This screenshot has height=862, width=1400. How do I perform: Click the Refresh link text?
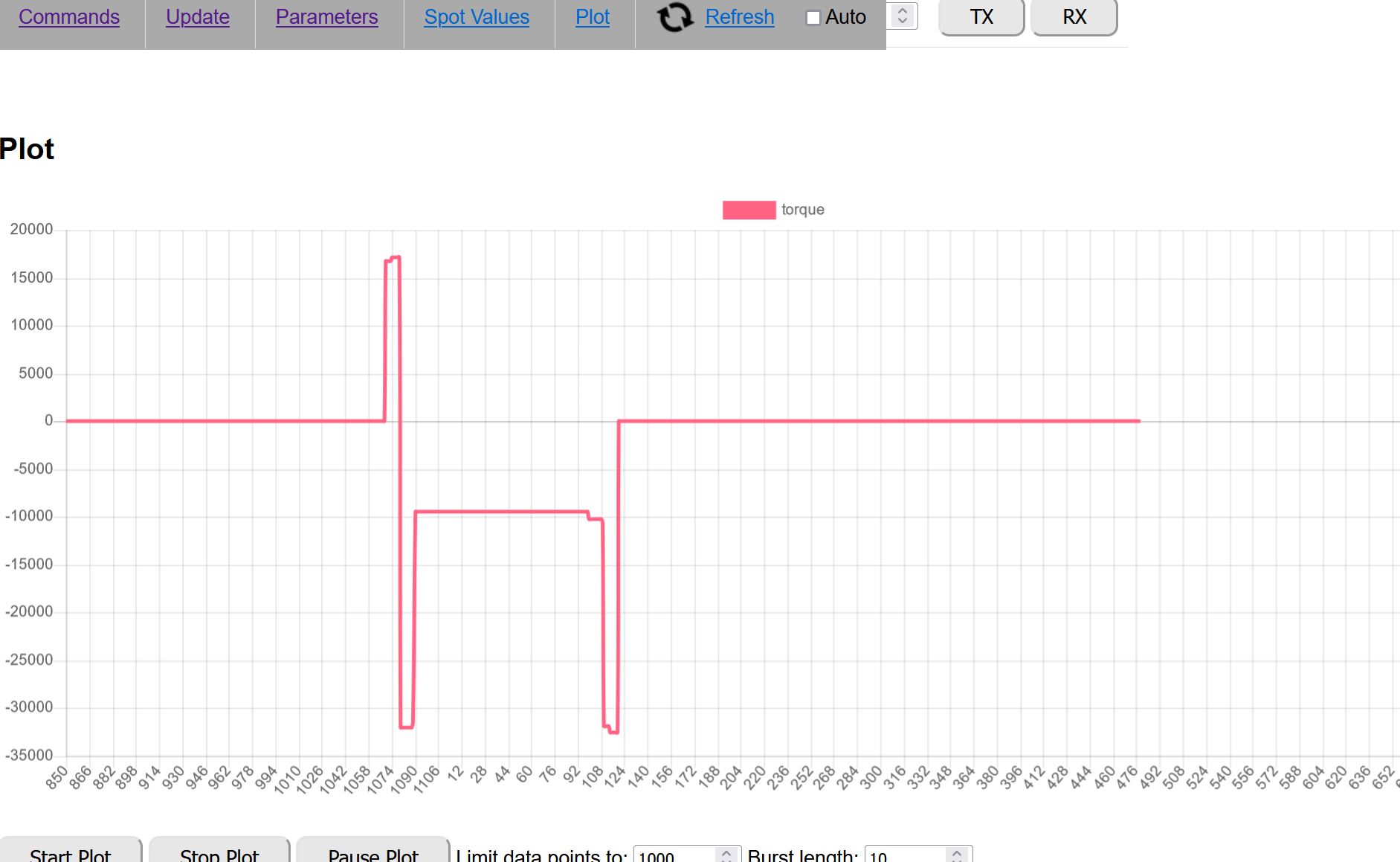pos(739,17)
